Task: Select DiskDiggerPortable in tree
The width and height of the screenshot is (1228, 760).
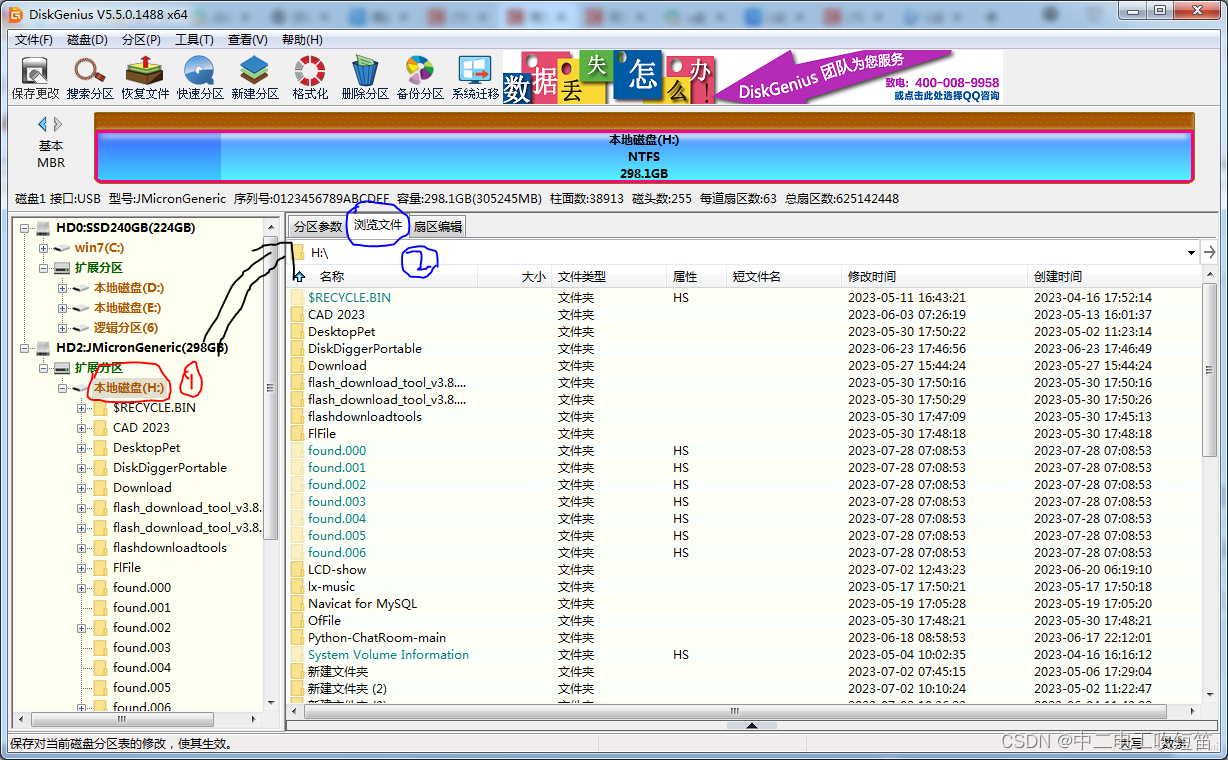Action: (170, 468)
